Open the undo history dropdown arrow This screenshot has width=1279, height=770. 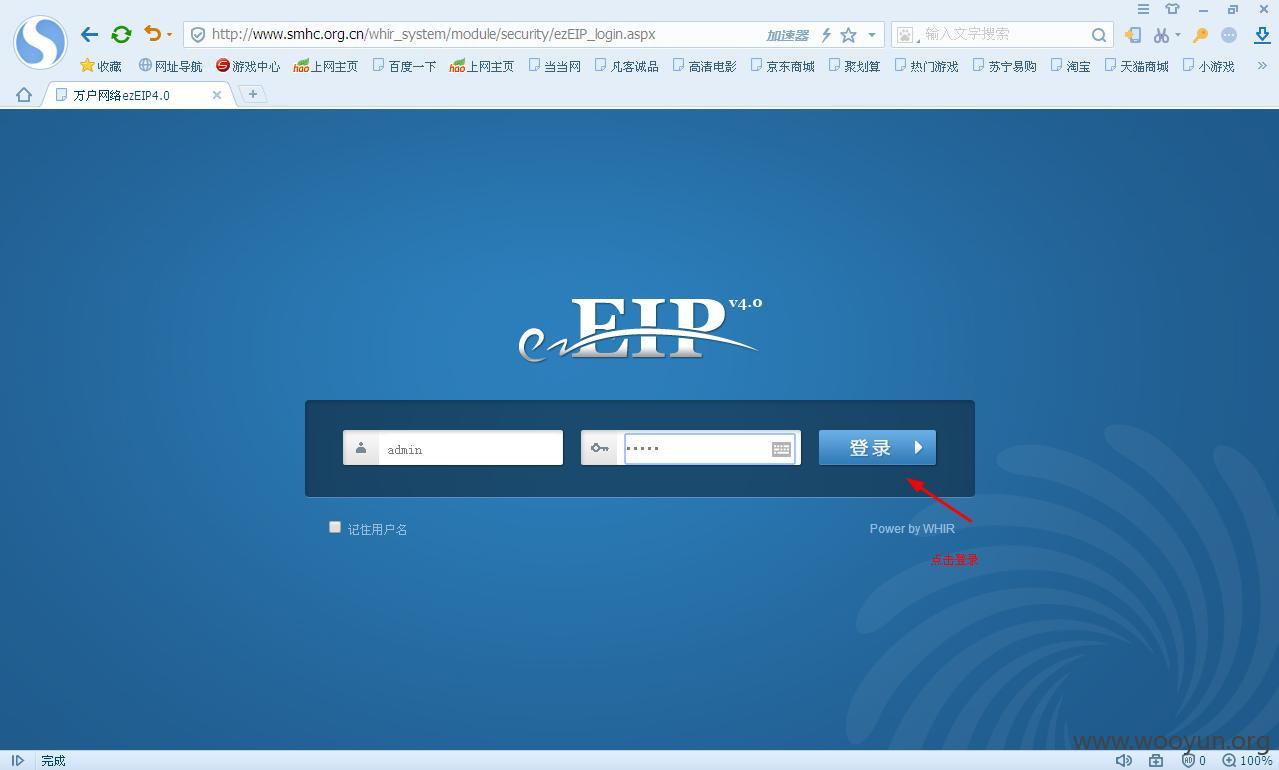pos(169,35)
